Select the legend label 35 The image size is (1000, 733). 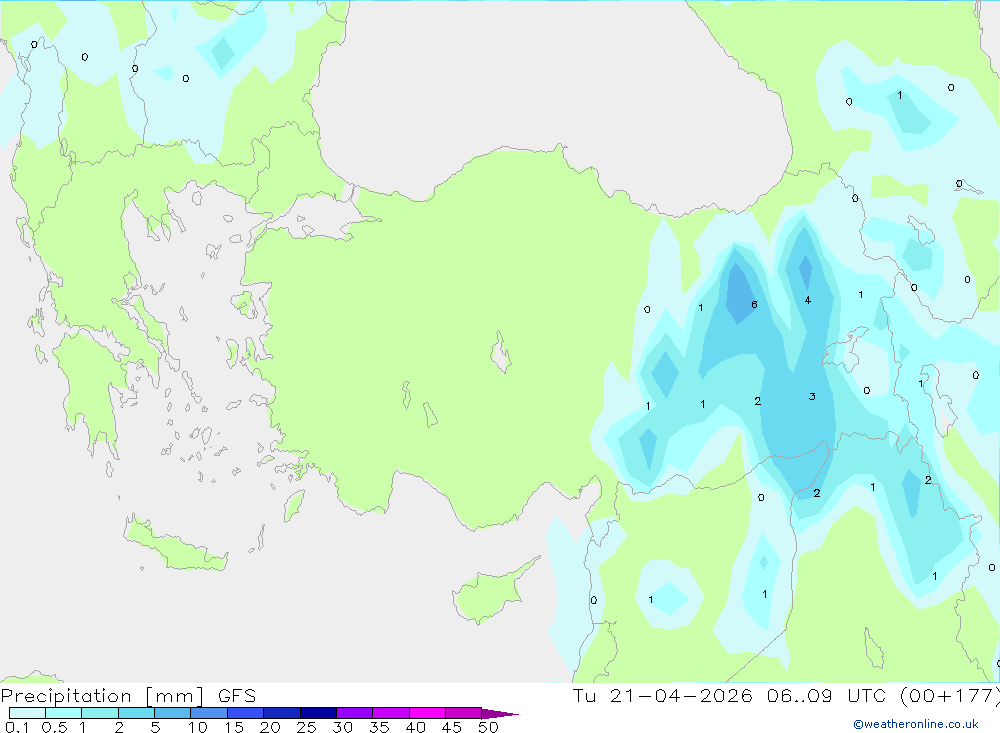click(x=379, y=727)
